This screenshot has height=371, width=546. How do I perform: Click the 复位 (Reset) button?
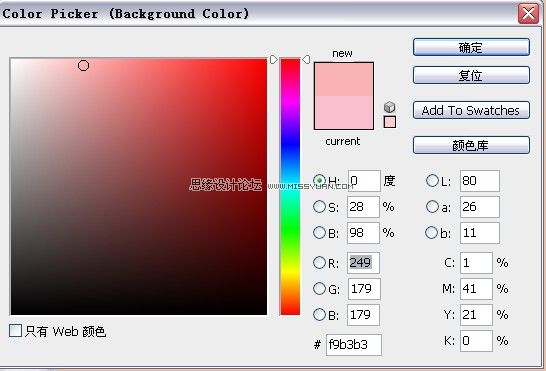coord(471,75)
